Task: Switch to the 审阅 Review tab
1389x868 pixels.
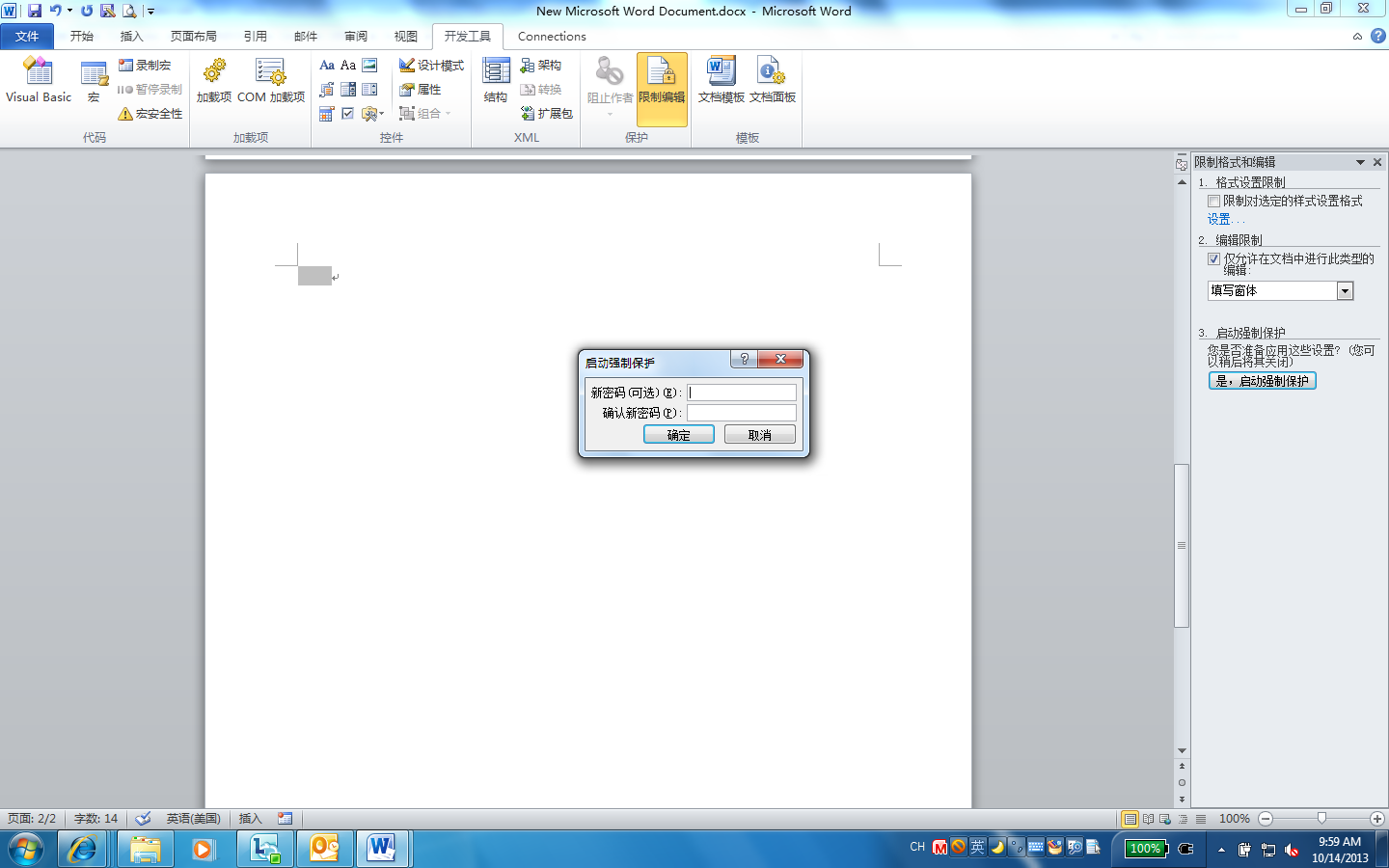Action: 356,36
